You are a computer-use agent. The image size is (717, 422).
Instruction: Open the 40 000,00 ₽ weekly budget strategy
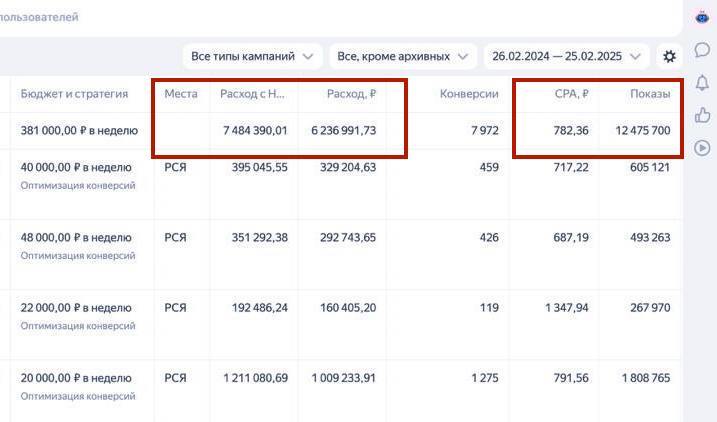(x=76, y=168)
